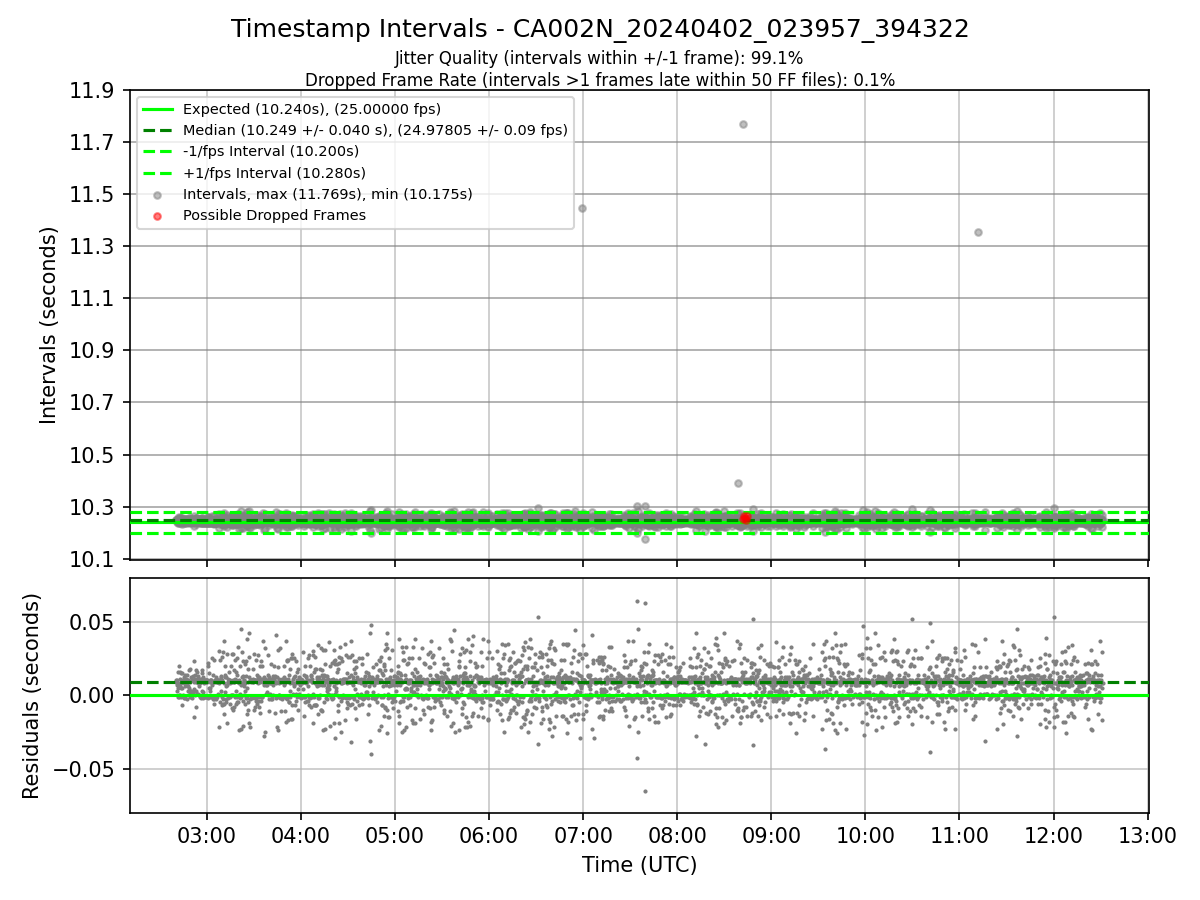Click the 'Residuals (seconds)' y-axis label

(x=32, y=696)
